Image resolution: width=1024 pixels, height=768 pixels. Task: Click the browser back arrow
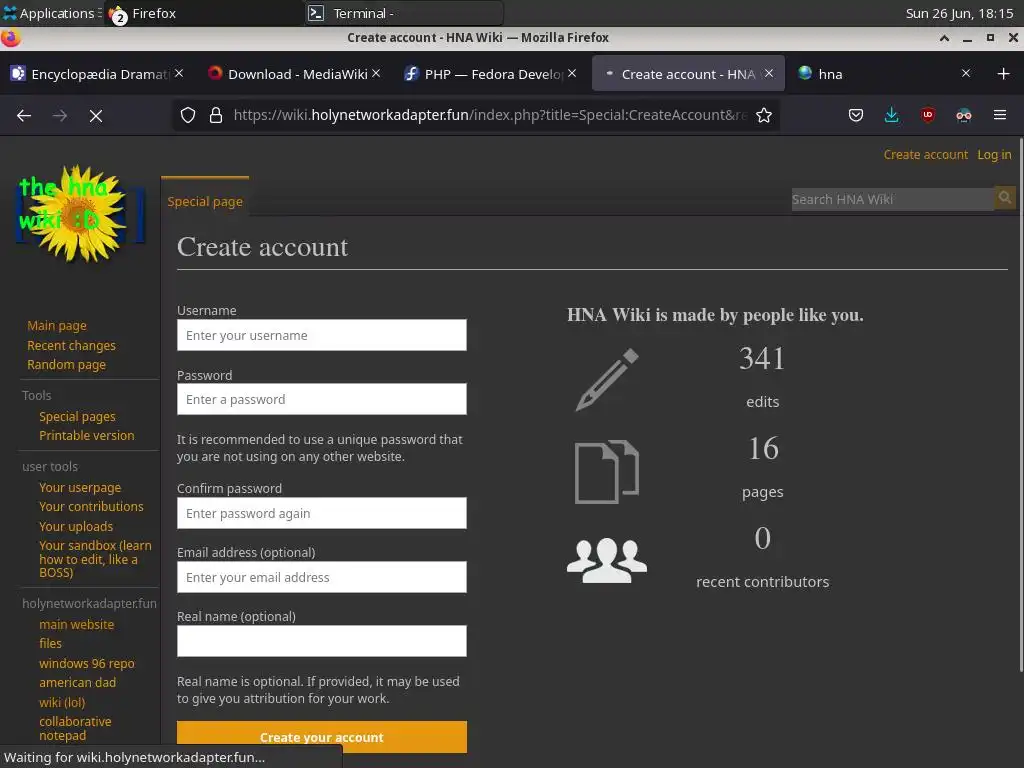(x=24, y=116)
